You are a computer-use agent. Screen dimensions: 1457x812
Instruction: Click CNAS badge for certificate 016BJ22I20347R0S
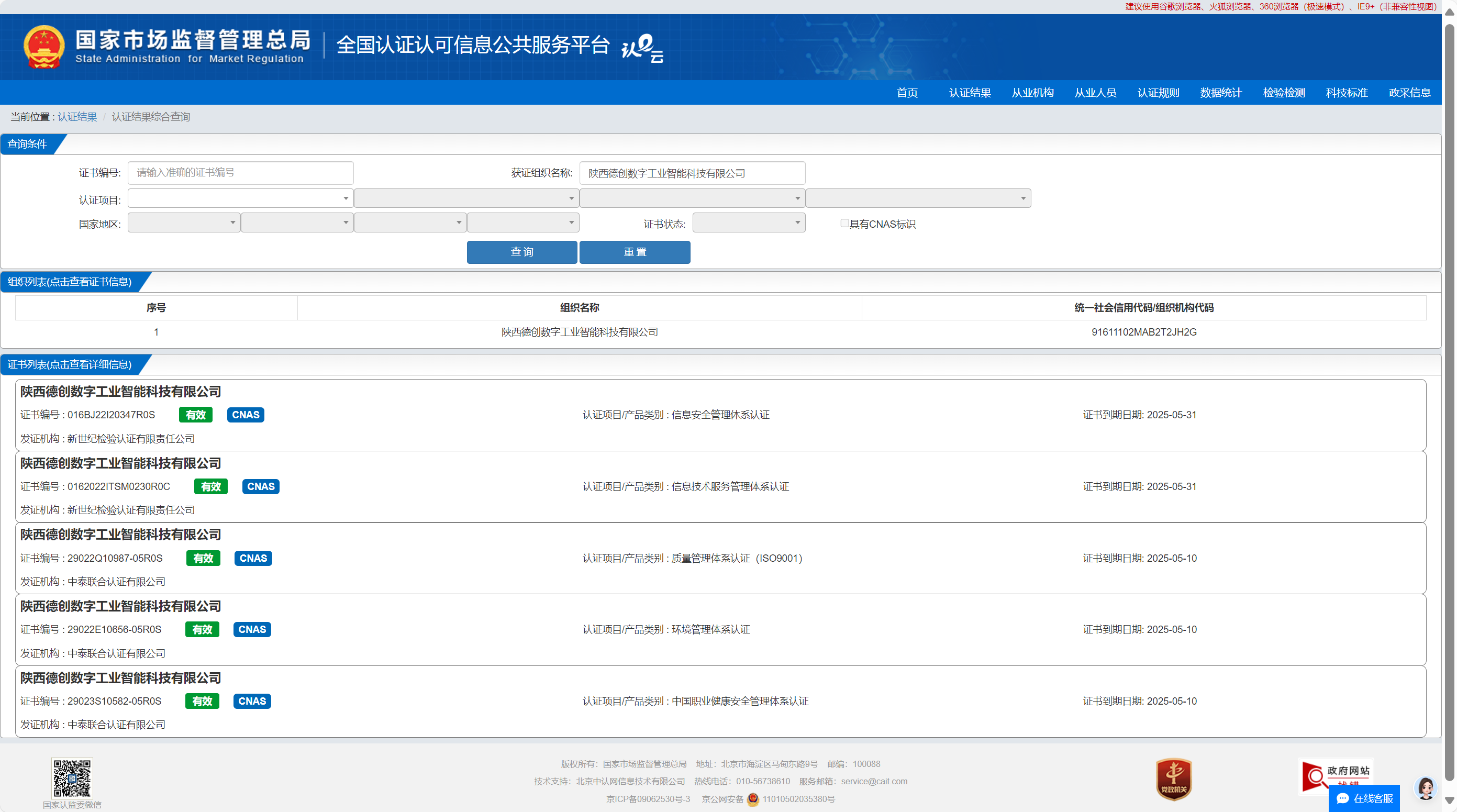point(246,415)
